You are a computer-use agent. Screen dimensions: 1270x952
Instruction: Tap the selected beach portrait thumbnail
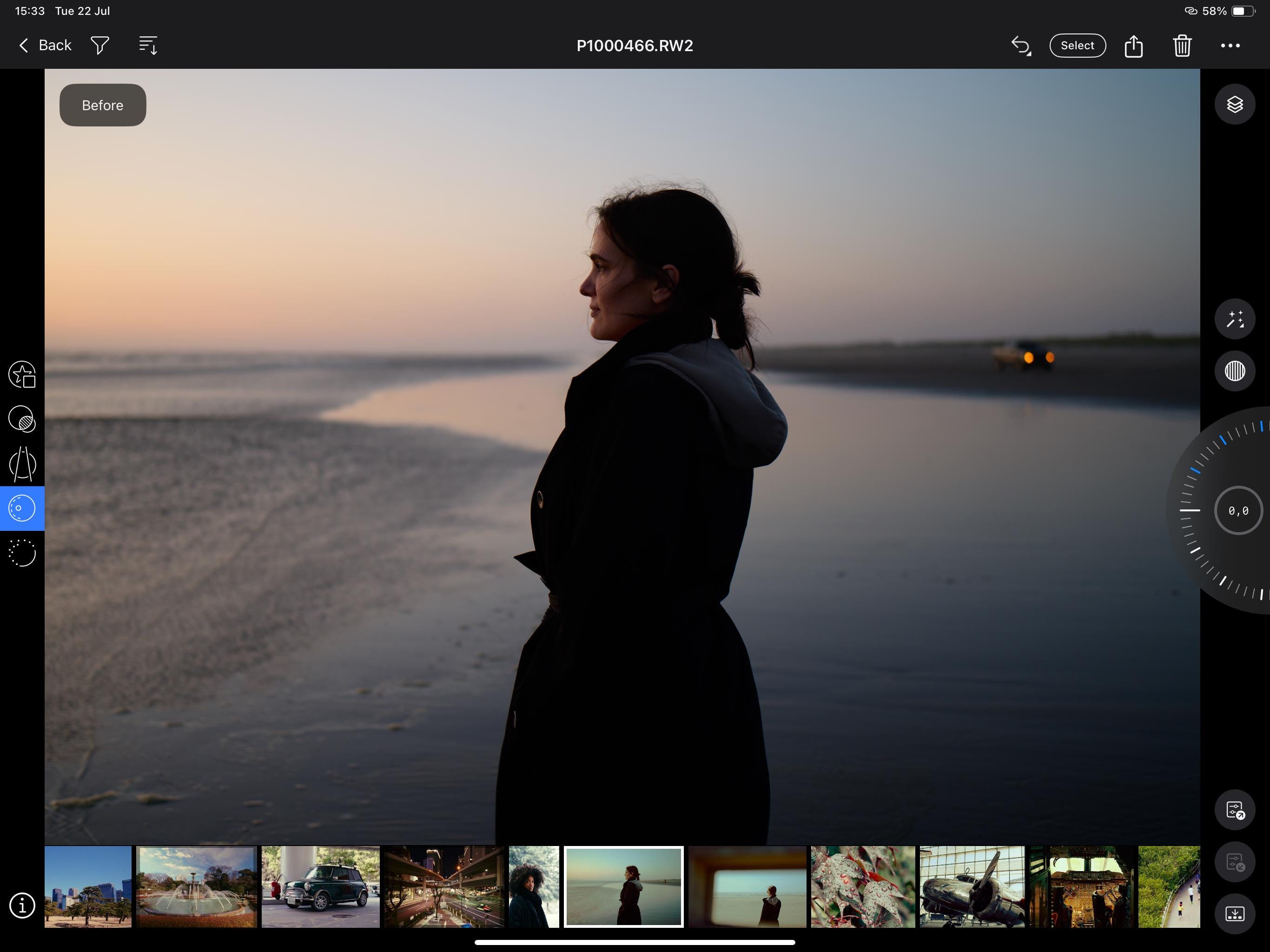[623, 886]
